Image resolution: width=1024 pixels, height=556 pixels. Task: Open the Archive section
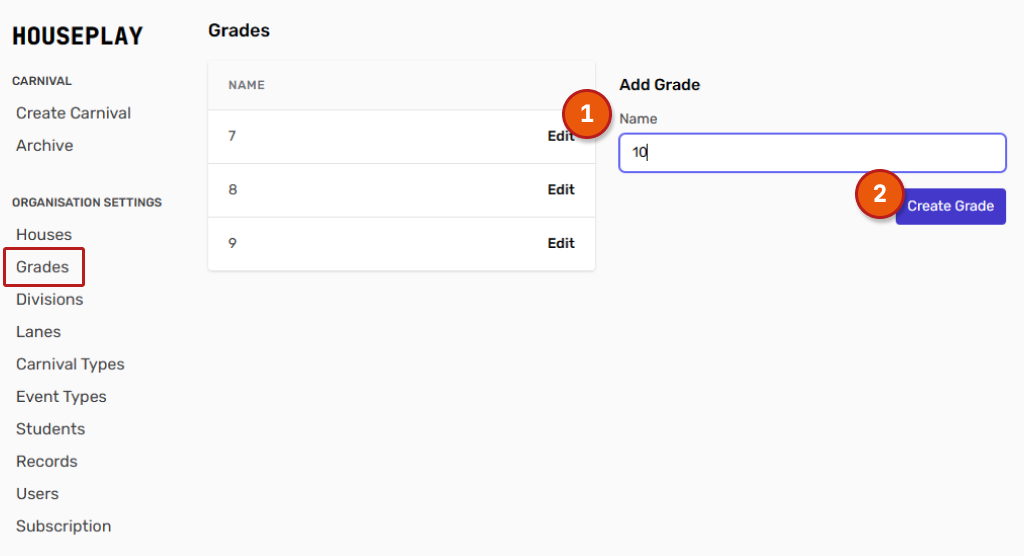tap(44, 145)
